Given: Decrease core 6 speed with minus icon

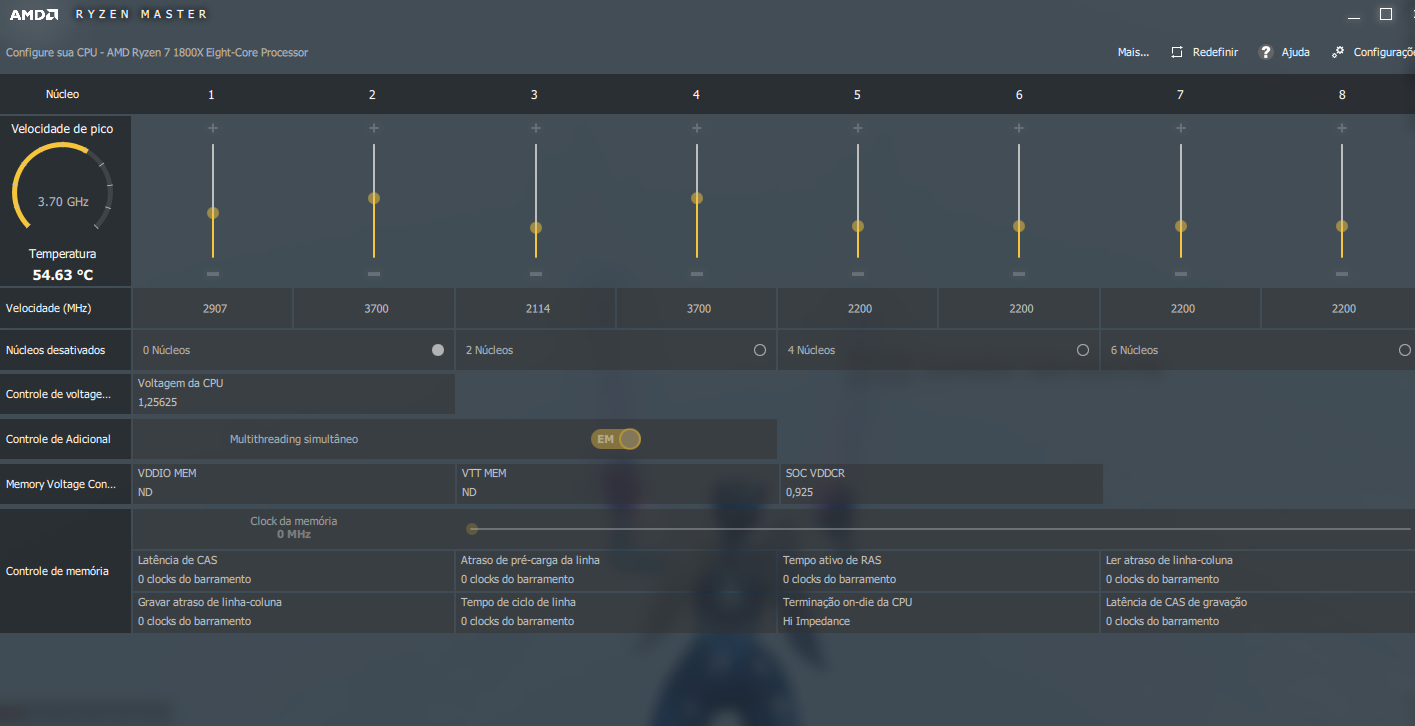Looking at the screenshot, I should click(1019, 274).
